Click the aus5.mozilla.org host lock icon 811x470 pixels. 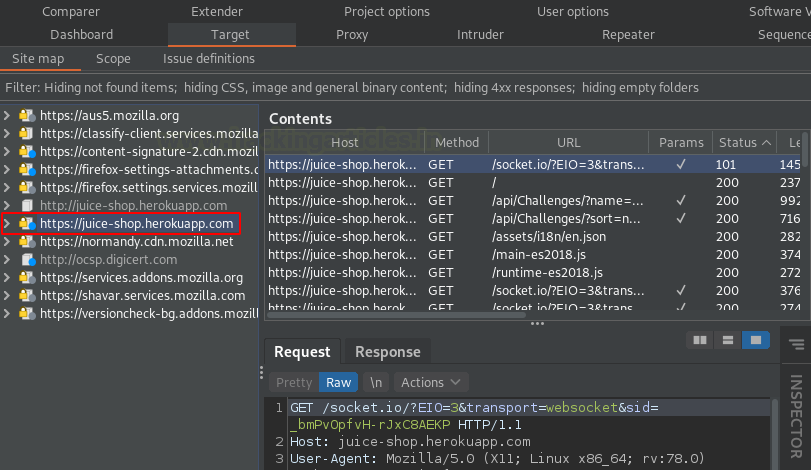click(x=26, y=116)
